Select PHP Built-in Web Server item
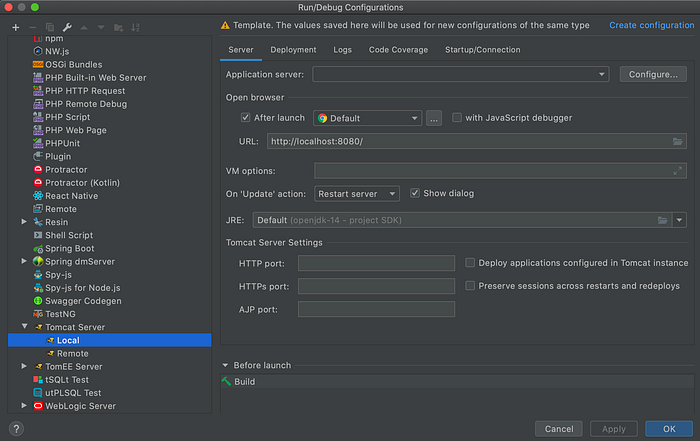The width and height of the screenshot is (700, 441). [x=109, y=78]
